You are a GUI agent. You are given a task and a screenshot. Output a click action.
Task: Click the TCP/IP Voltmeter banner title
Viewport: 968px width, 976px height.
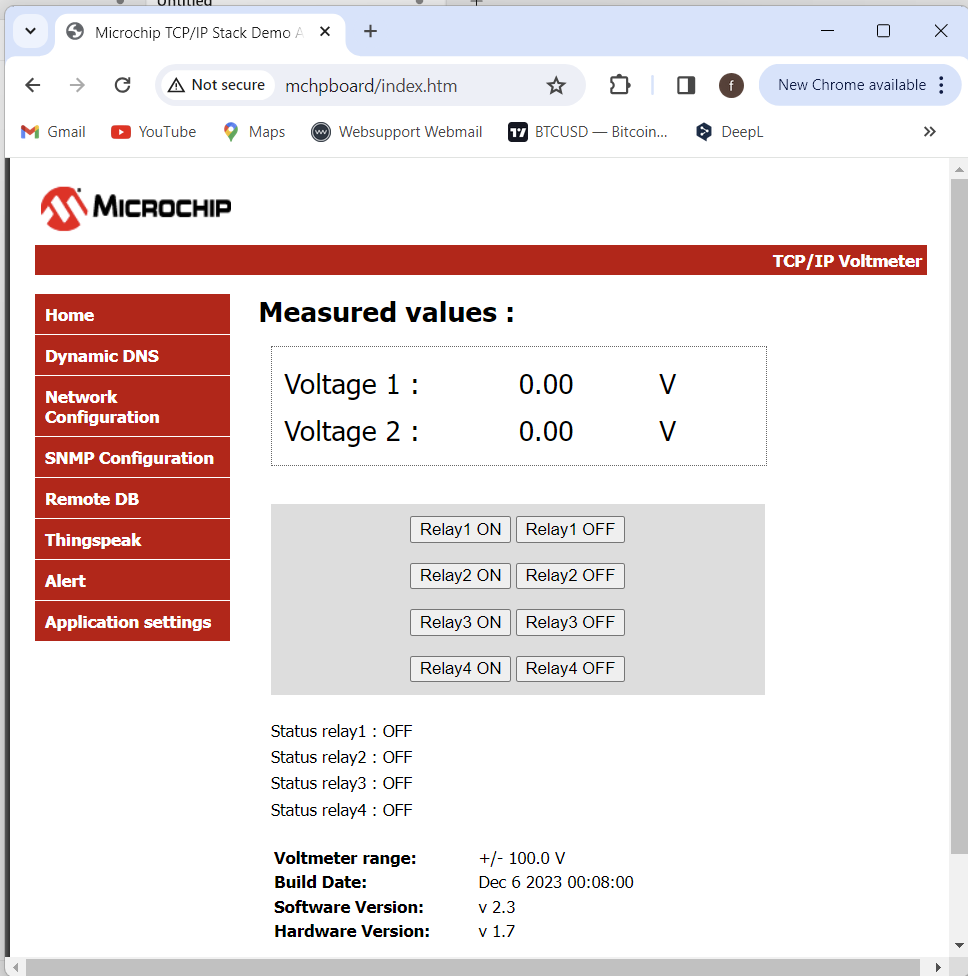point(847,261)
